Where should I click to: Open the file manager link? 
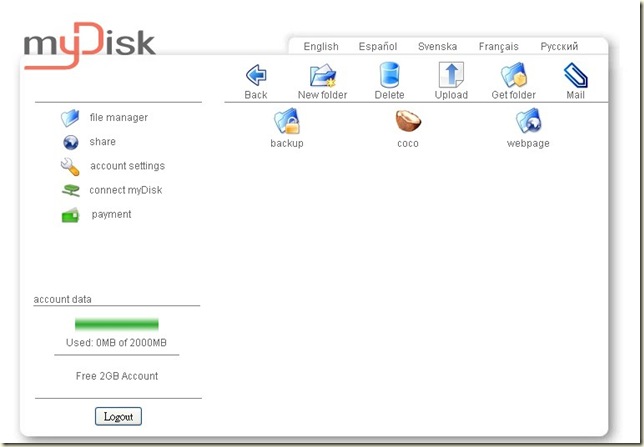(x=119, y=118)
